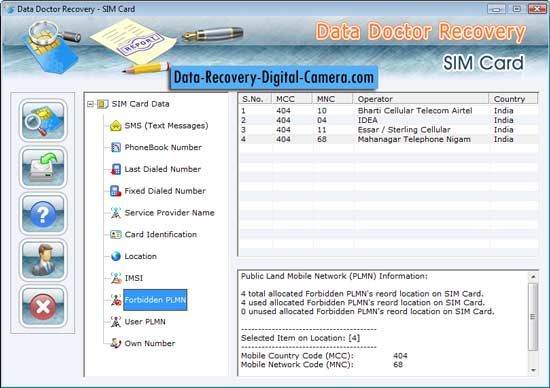Image resolution: width=550 pixels, height=388 pixels.
Task: View the IMSI entry
Action: click(x=134, y=278)
